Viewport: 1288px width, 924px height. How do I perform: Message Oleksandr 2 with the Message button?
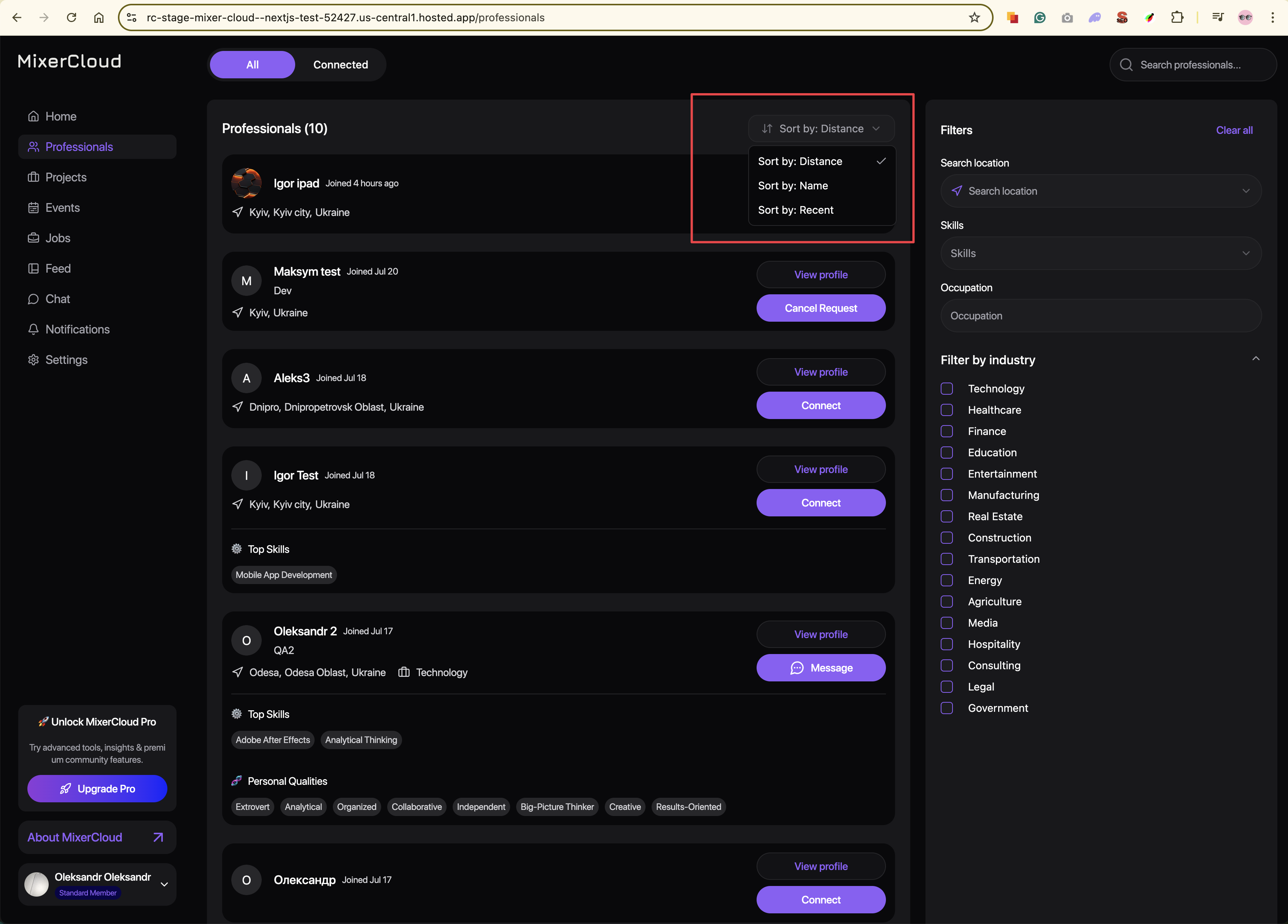[821, 668]
